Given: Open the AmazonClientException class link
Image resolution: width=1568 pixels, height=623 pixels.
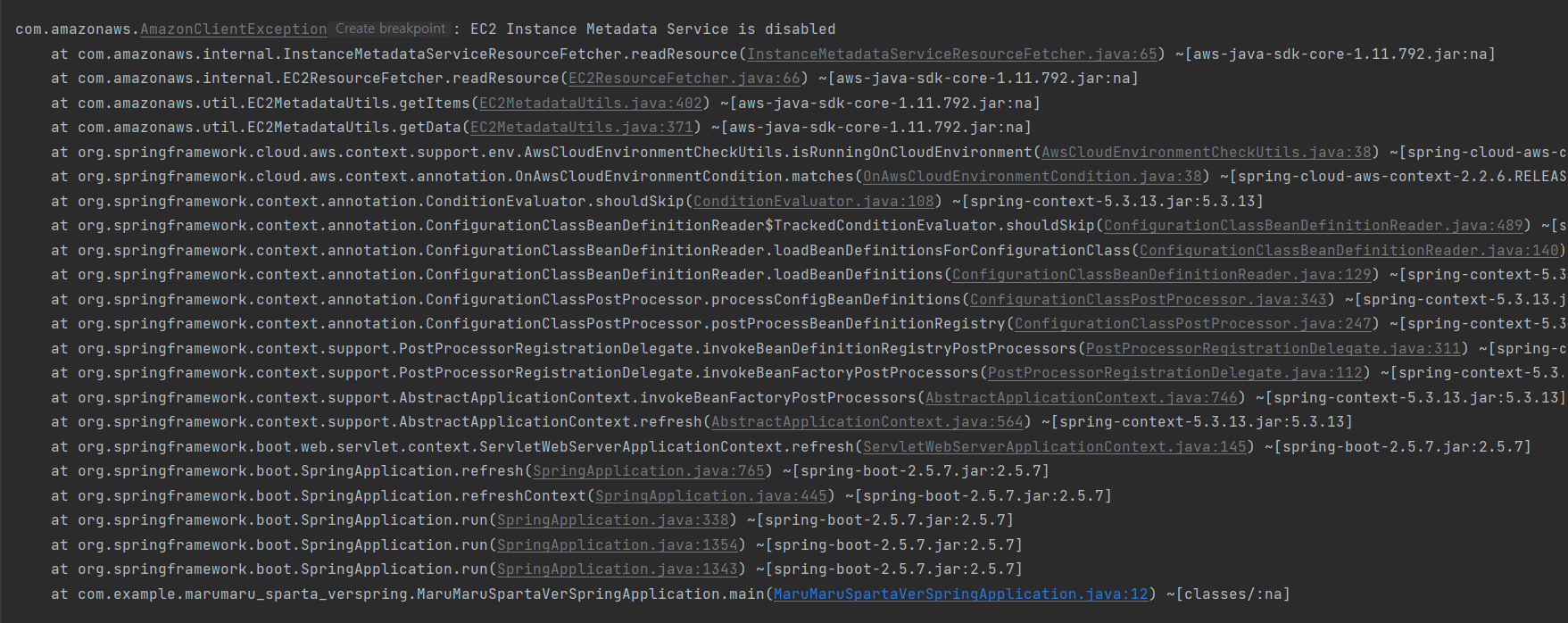Looking at the screenshot, I should pos(234,29).
